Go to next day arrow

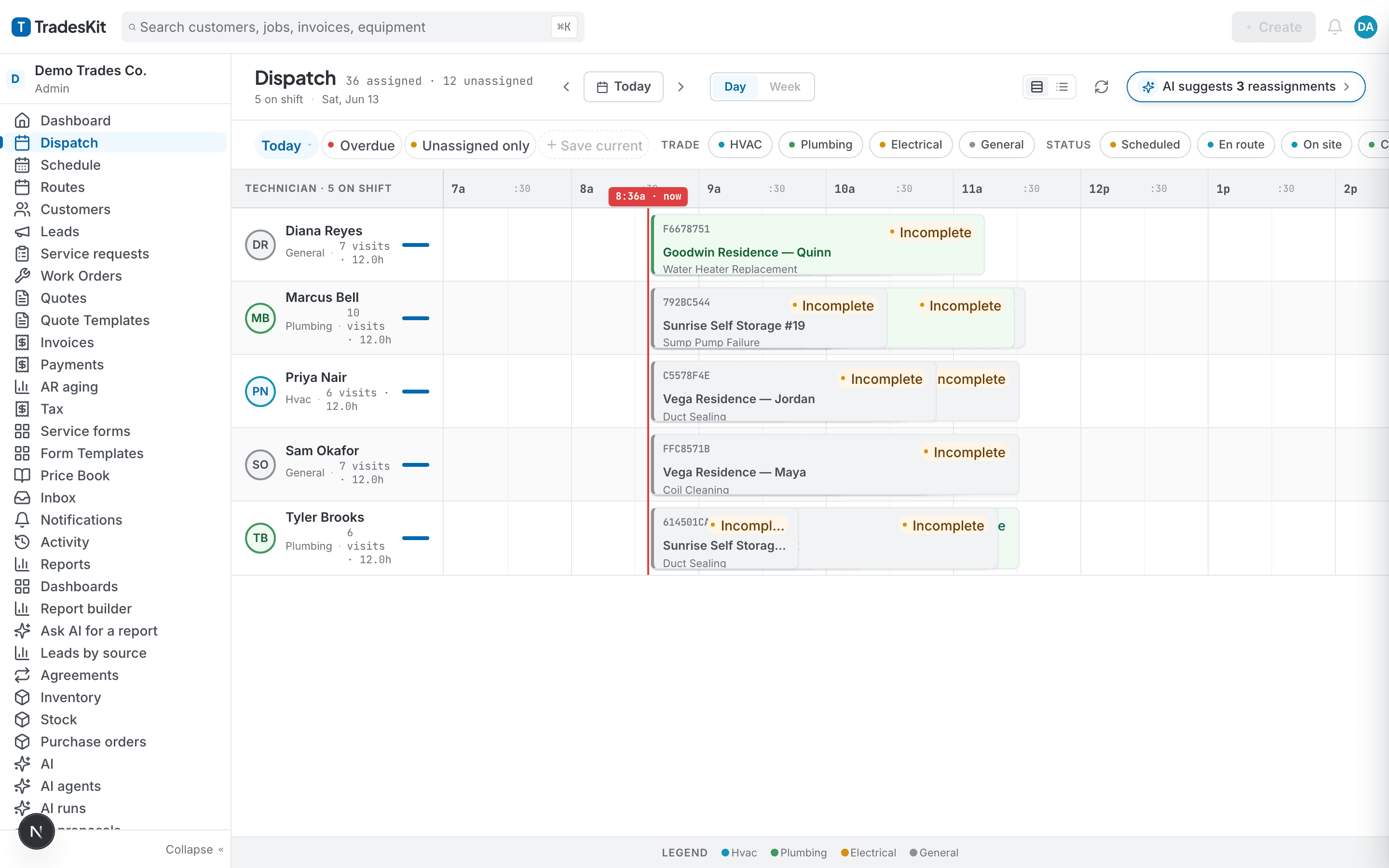tap(681, 87)
